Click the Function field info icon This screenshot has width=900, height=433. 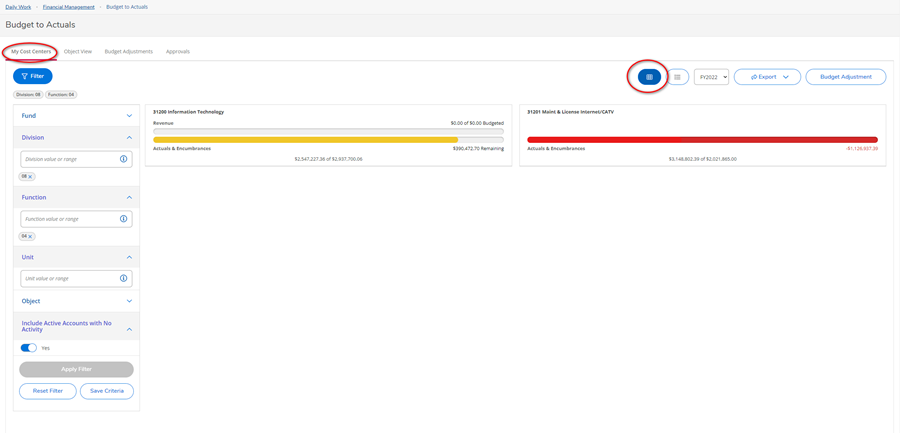[124, 219]
